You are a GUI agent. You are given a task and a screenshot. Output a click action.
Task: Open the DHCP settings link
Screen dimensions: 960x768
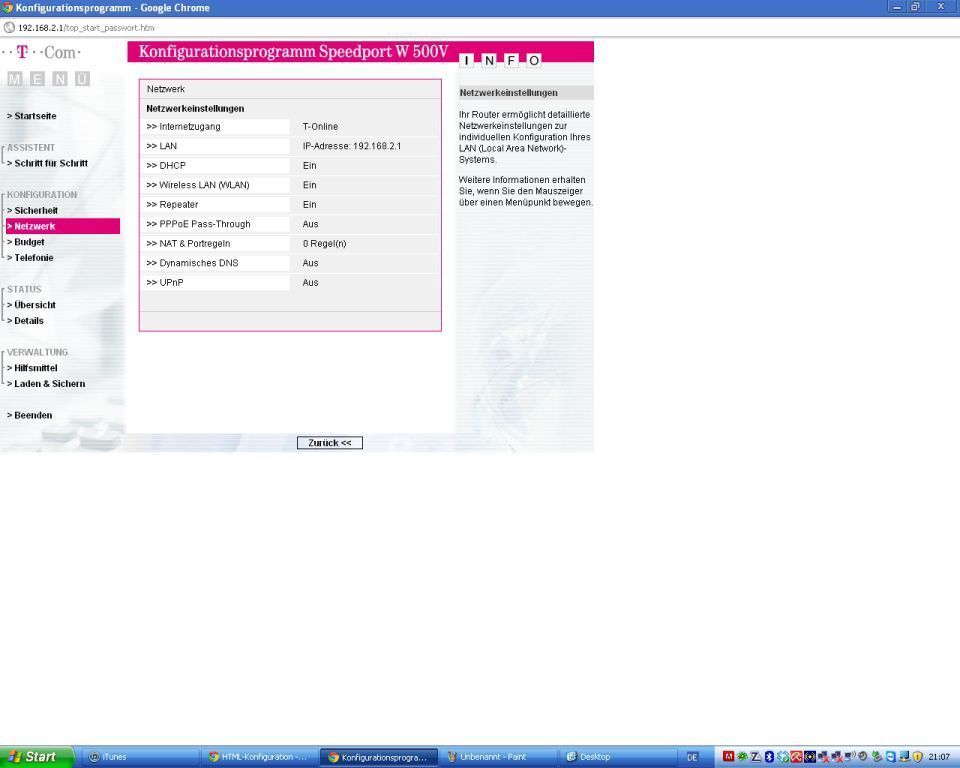pos(166,165)
